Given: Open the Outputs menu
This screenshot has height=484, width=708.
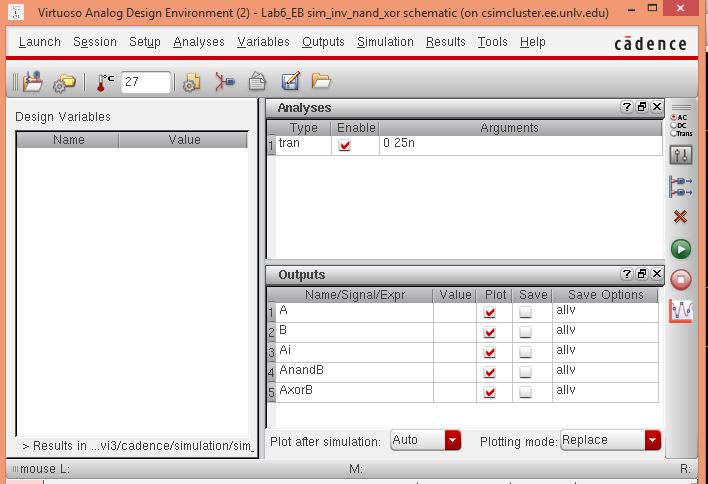Looking at the screenshot, I should pos(323,42).
